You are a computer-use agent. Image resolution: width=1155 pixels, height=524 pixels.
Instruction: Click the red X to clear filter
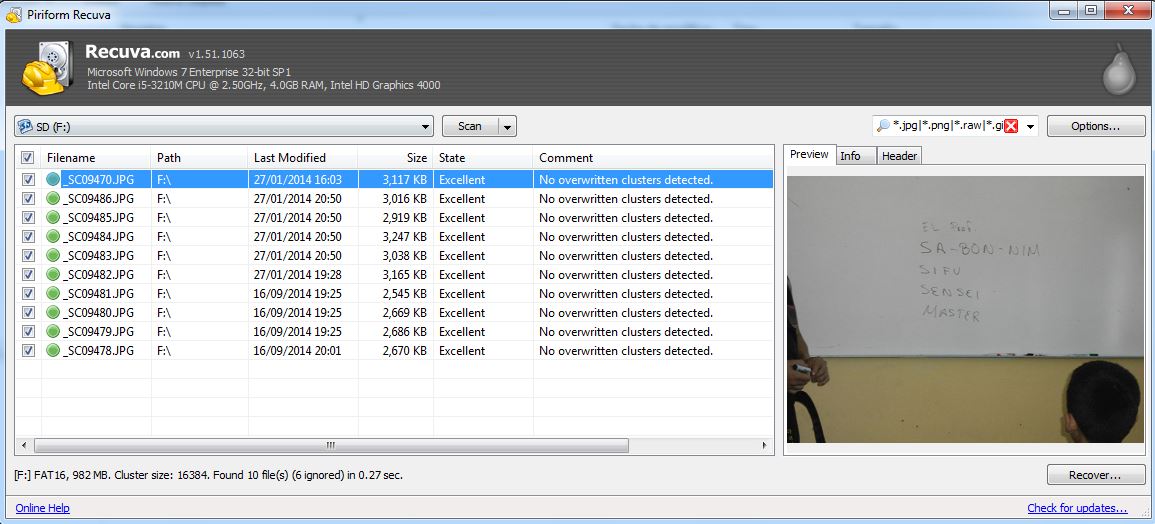1011,126
